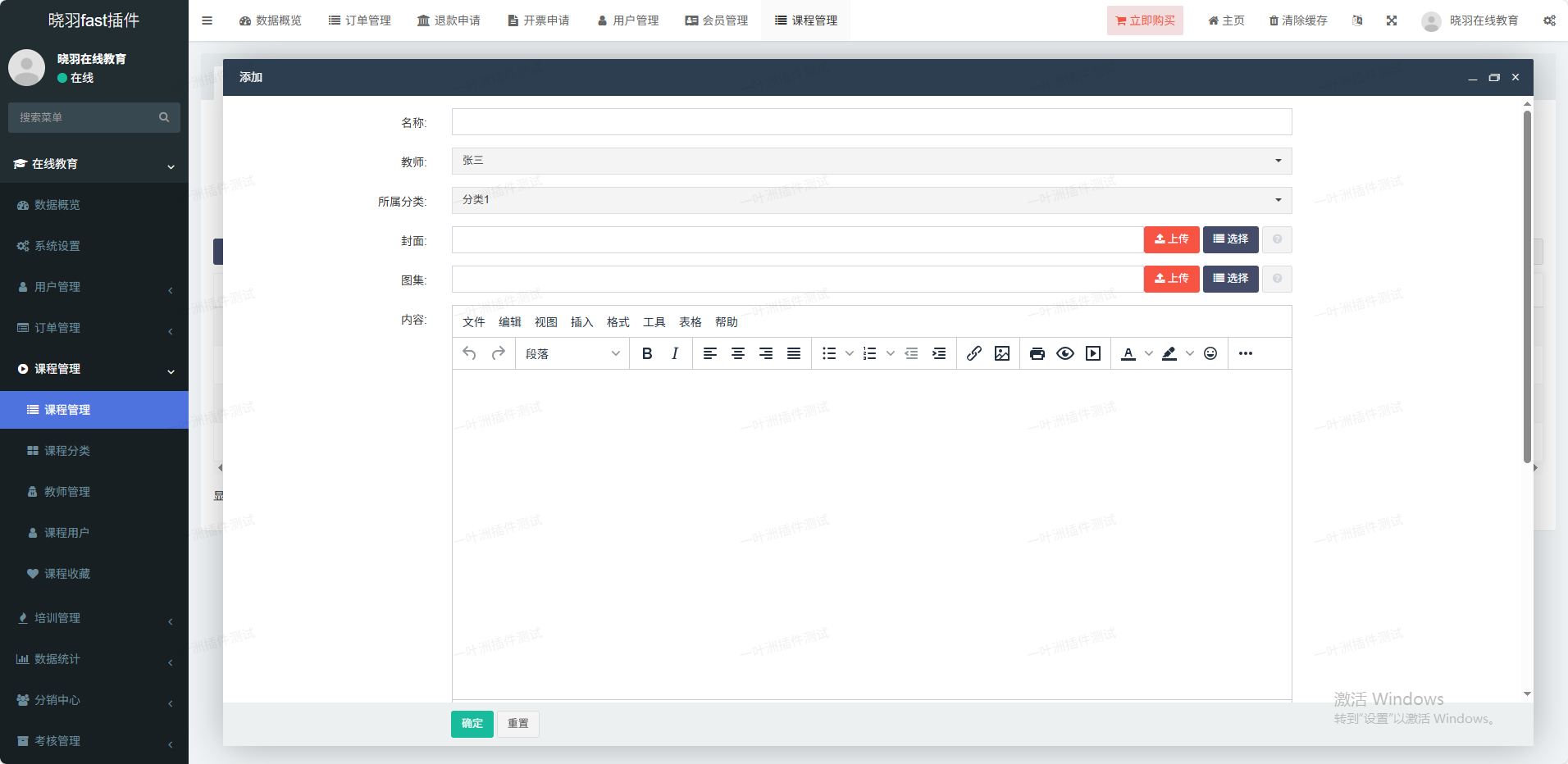The image size is (1568, 764).
Task: Toggle bold formatting in the editor
Action: point(647,353)
